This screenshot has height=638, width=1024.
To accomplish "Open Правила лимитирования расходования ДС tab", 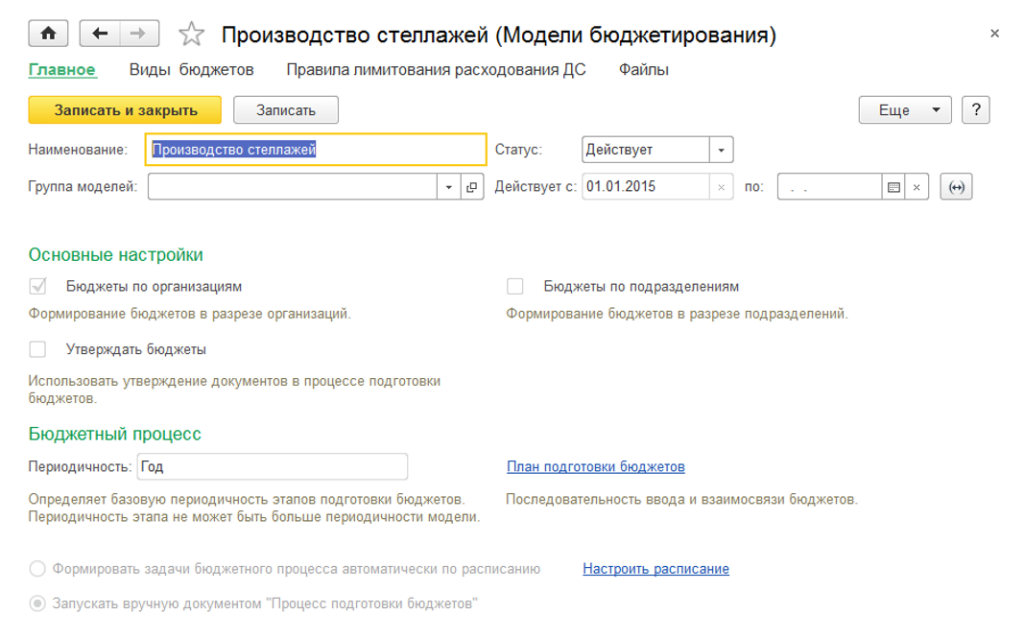I will pos(436,70).
